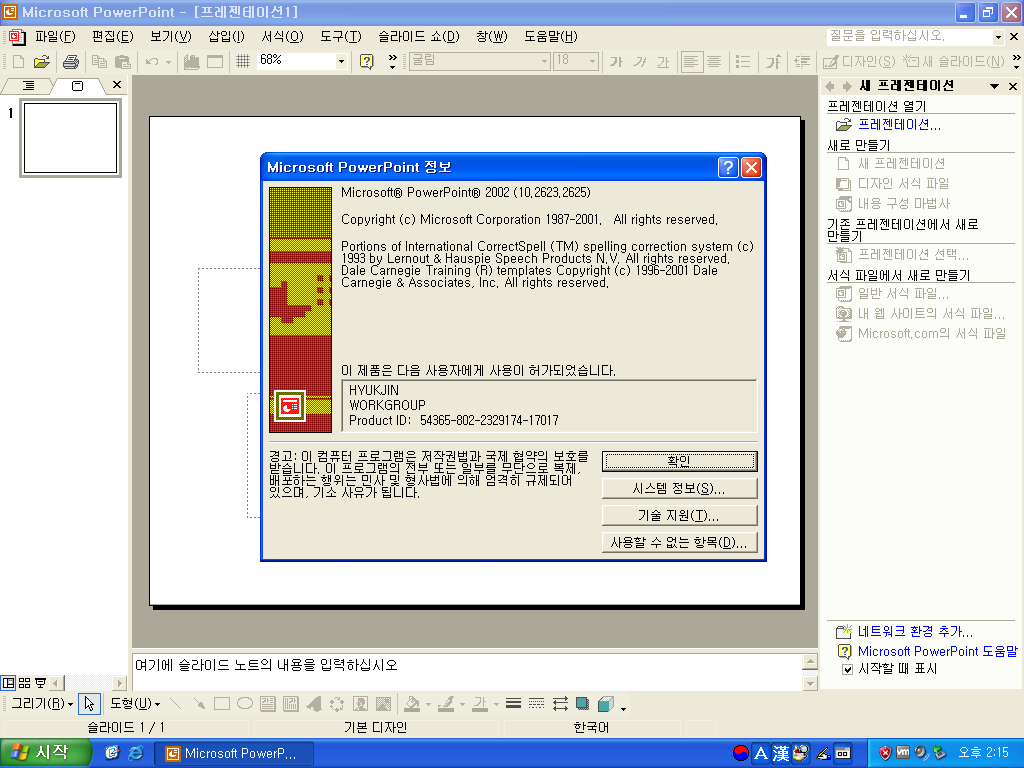Toggle Center alignment
The height and width of the screenshot is (768, 1024).
click(x=714, y=61)
